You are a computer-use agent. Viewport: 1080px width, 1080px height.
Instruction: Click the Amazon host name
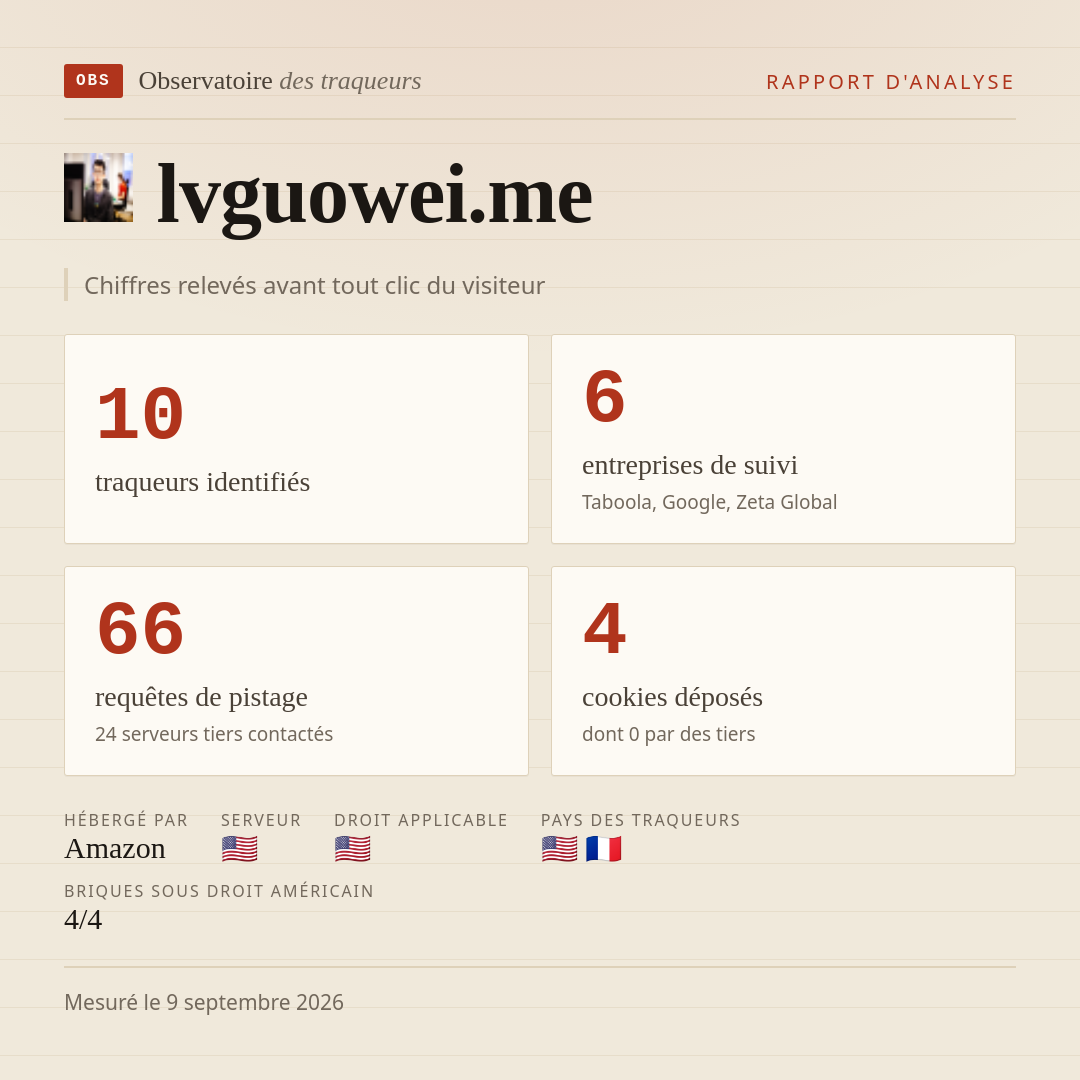(x=115, y=849)
